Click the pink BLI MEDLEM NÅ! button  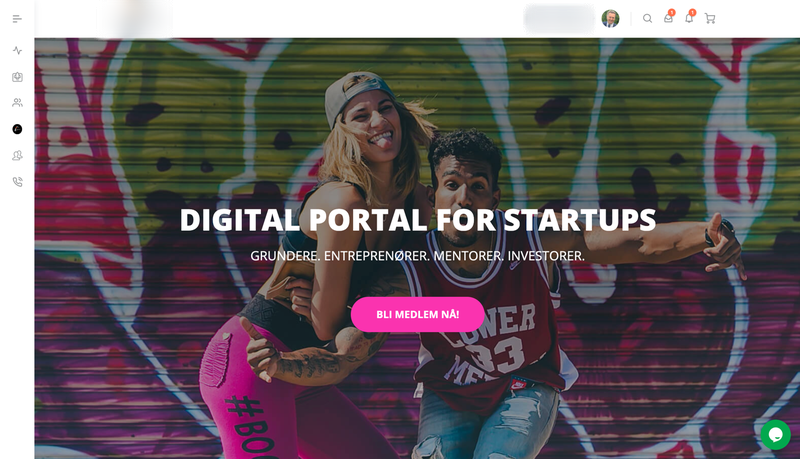tap(417, 314)
